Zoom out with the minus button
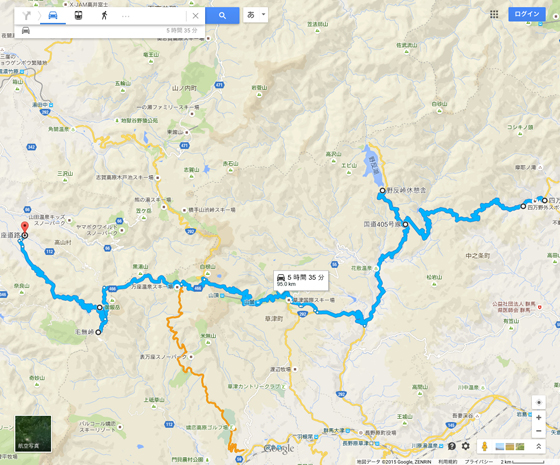The width and height of the screenshot is (560, 465). click(539, 431)
